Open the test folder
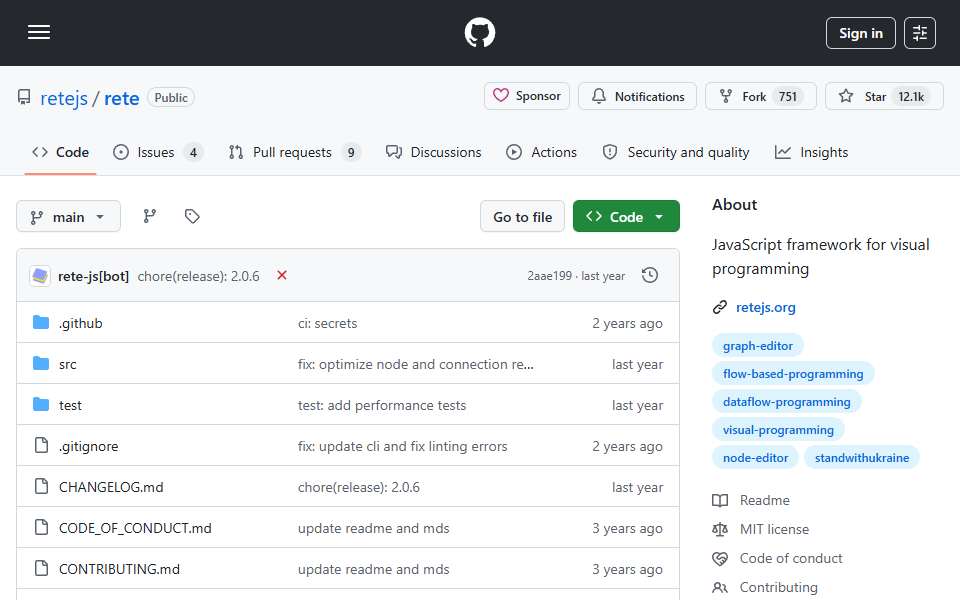Viewport: 960px width, 600px height. coord(70,405)
